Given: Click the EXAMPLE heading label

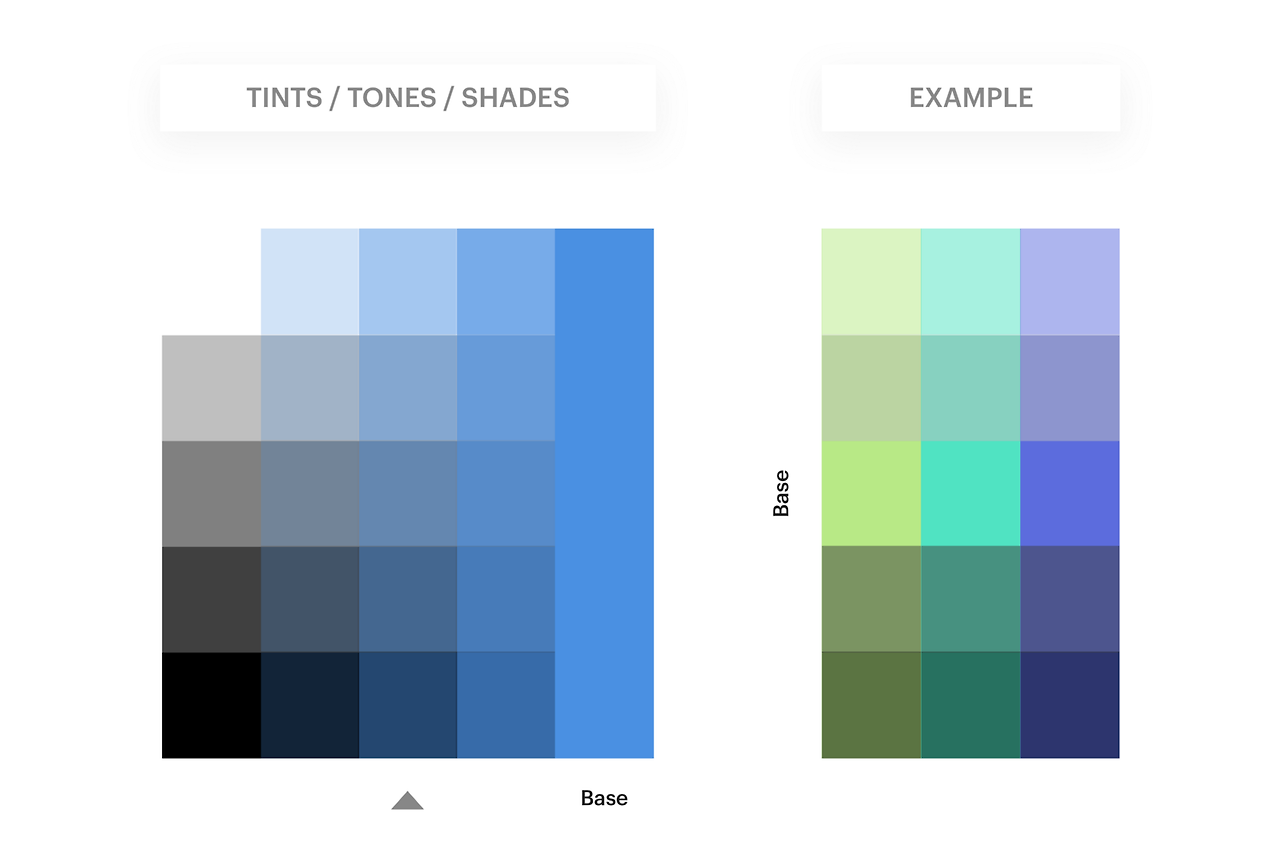Looking at the screenshot, I should [x=971, y=98].
